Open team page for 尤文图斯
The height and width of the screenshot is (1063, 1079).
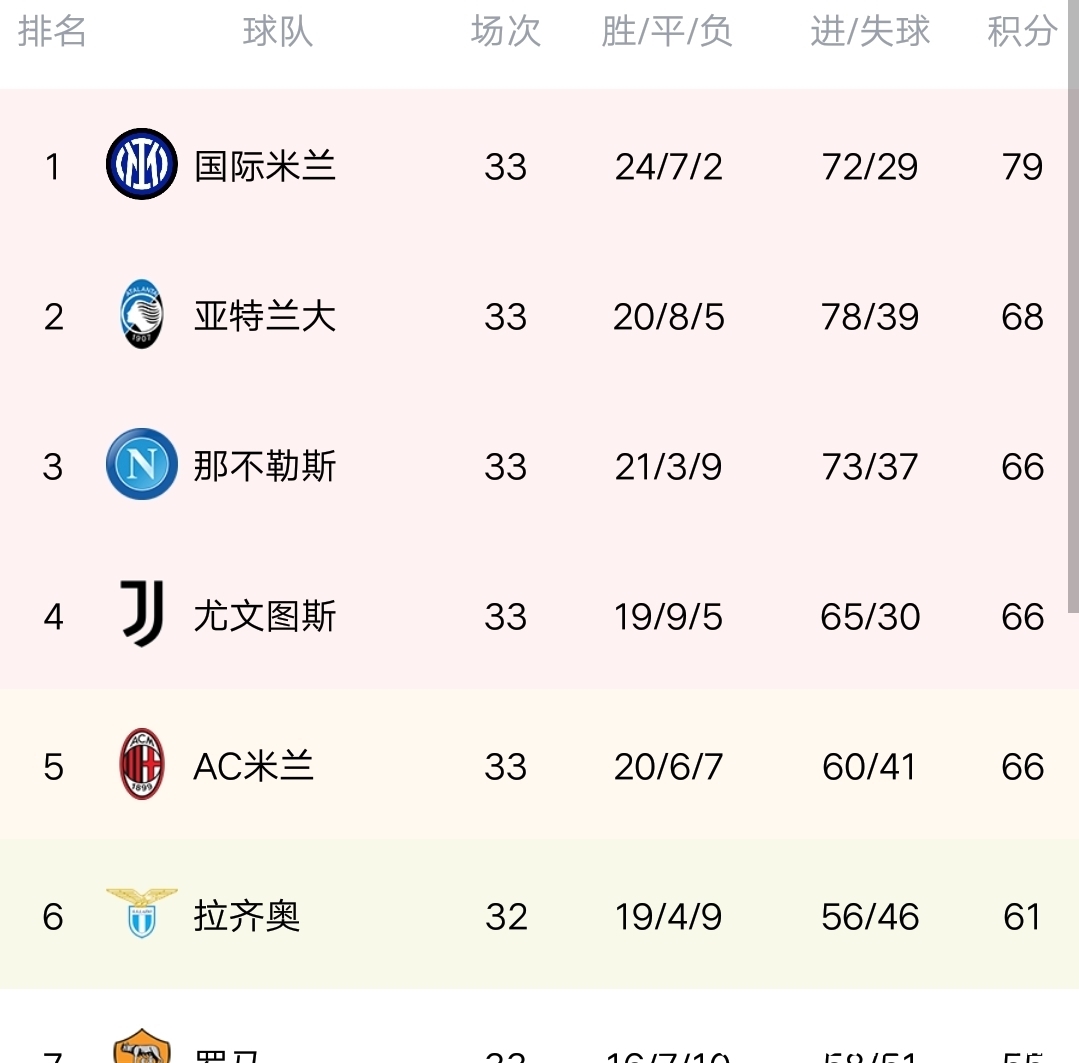(x=265, y=616)
